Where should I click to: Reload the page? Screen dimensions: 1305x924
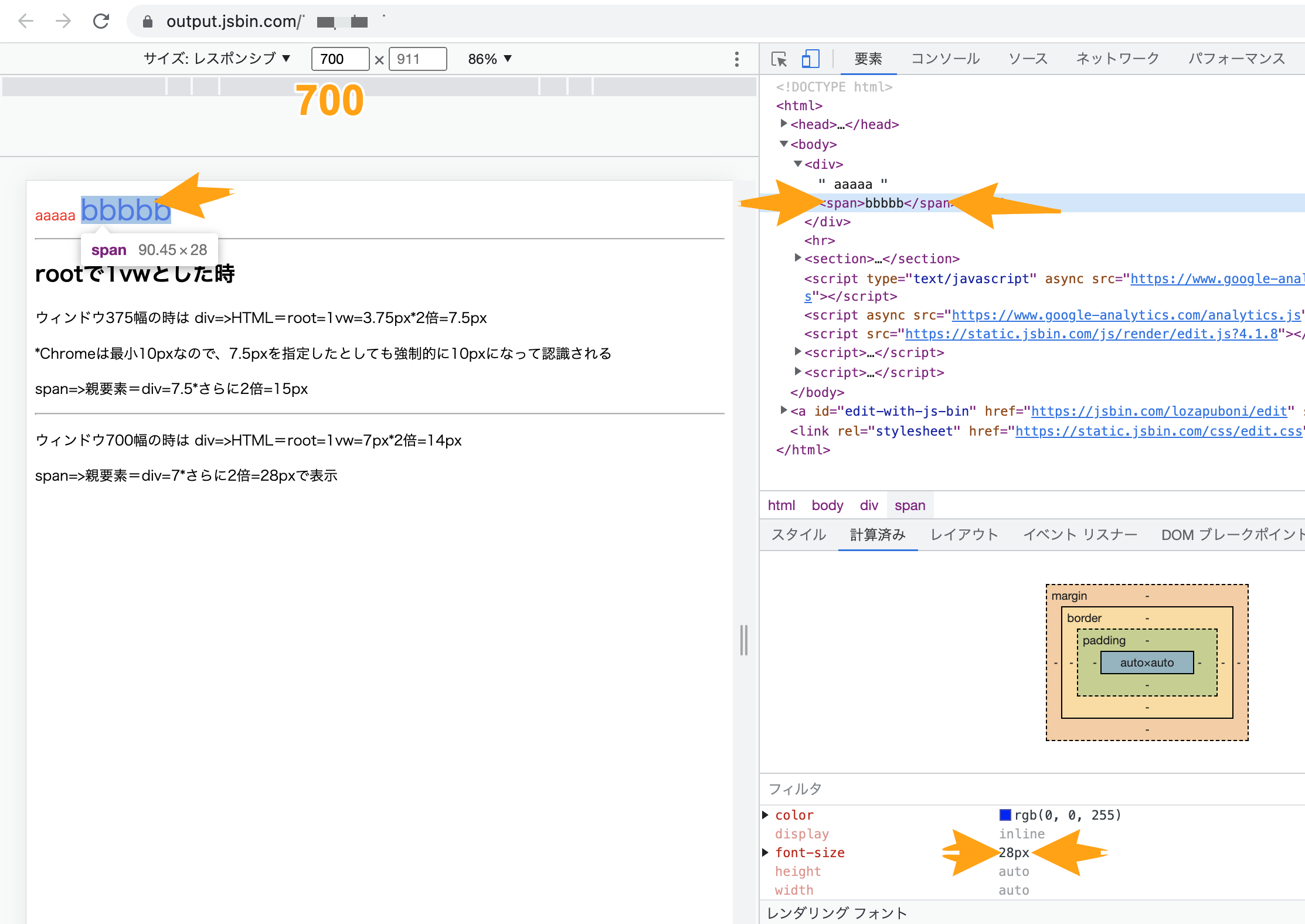click(x=101, y=22)
